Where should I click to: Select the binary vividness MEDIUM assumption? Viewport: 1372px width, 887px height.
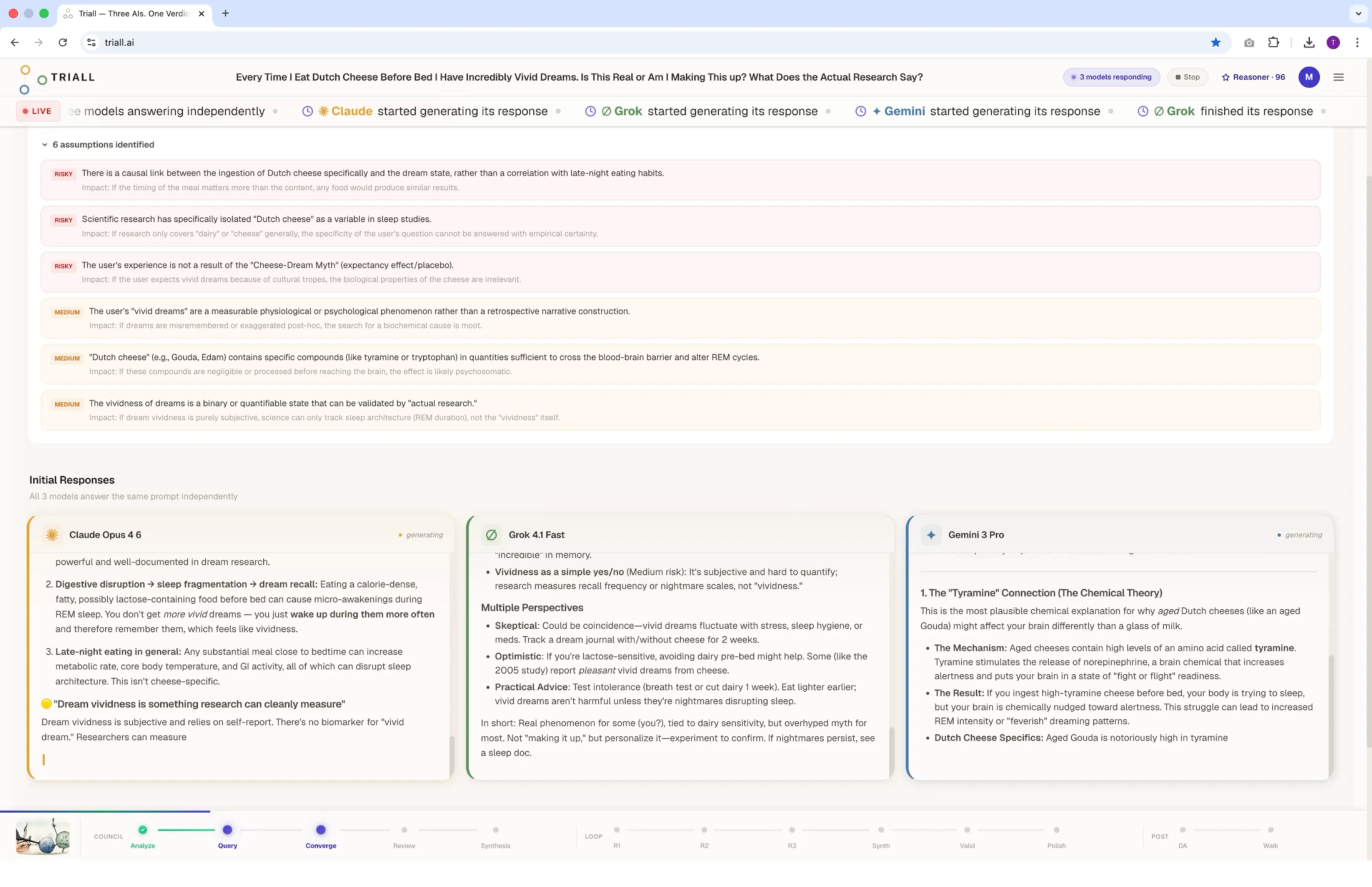click(680, 411)
